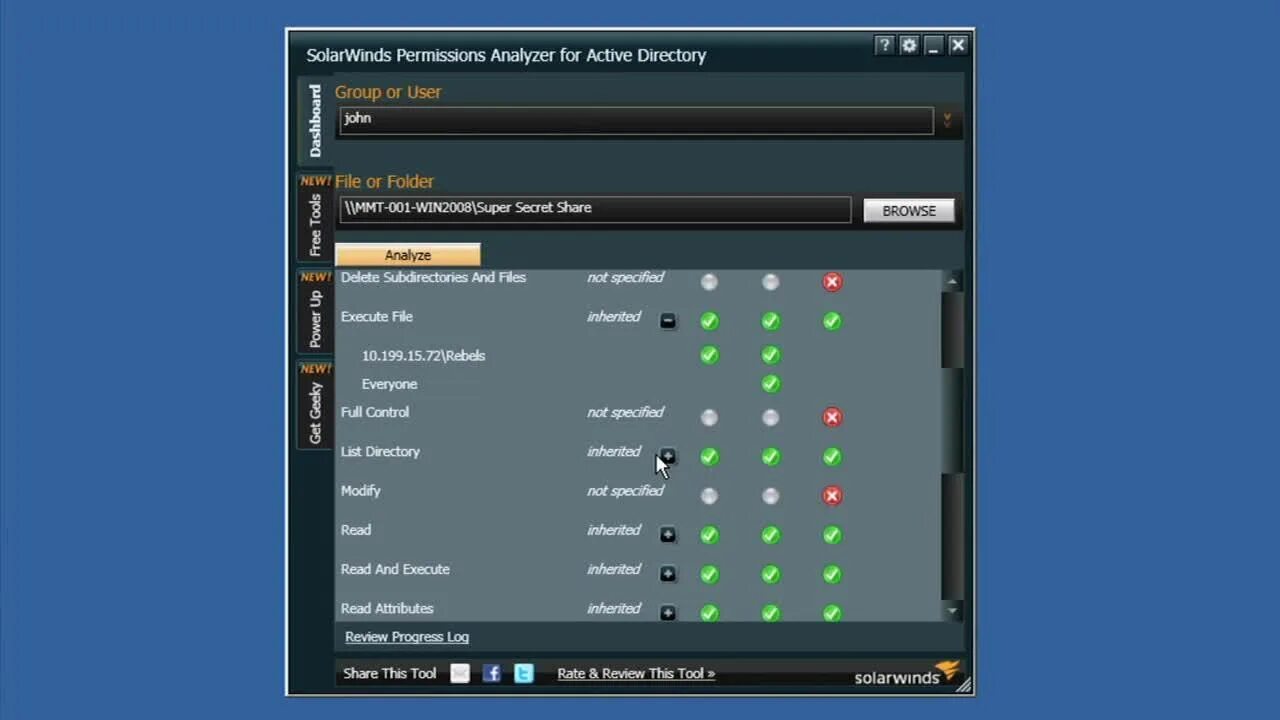Click the Full Control permission label
This screenshot has height=720, width=1280.
click(x=375, y=412)
